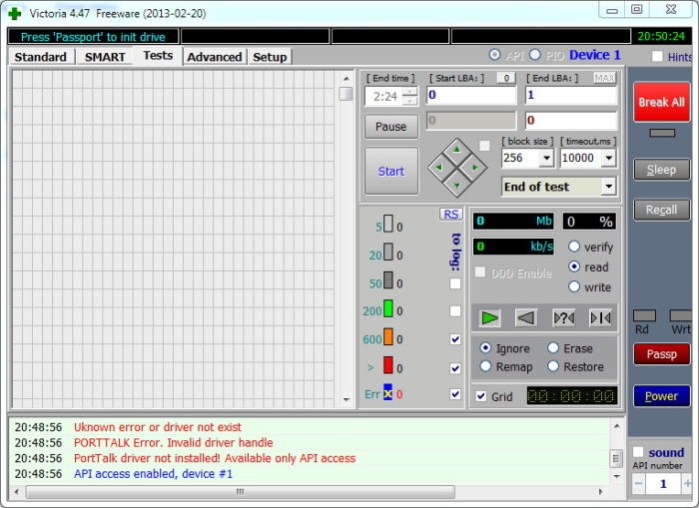Toggle checkbox beside the navigation diamond
This screenshot has width=699, height=508.
pyautogui.click(x=485, y=146)
